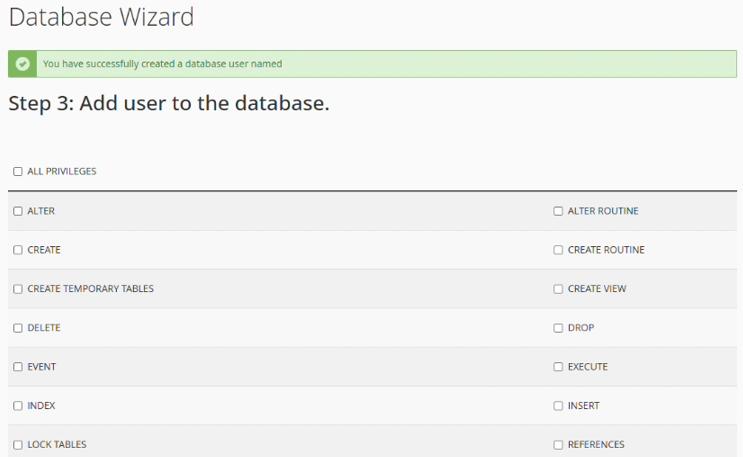Image resolution: width=743 pixels, height=457 pixels.
Task: Enable the DELETE privilege checkbox
Action: 18,328
